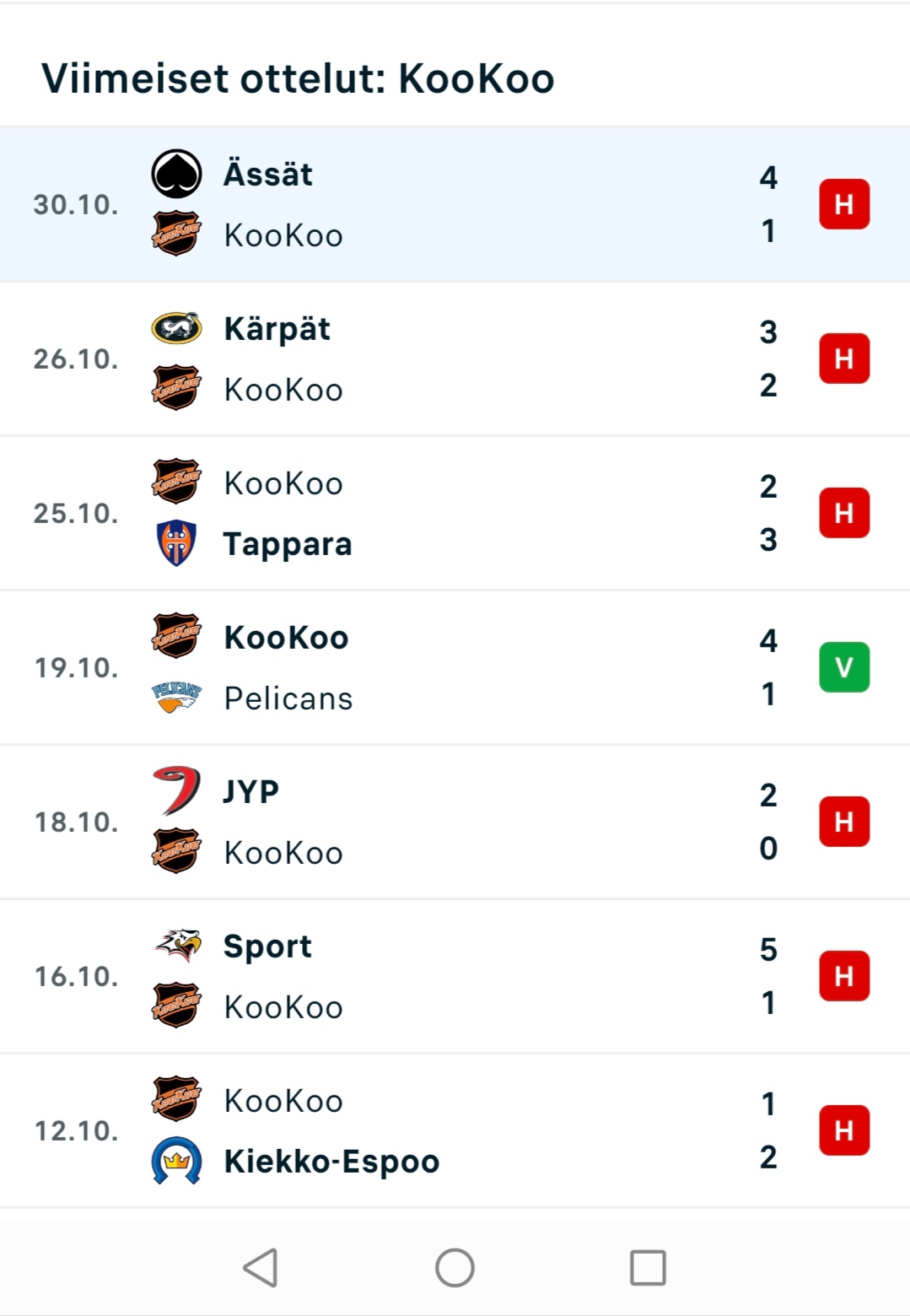Viewport: 910px width, 1316px height.
Task: Tap the KooKoo logo in the Ässät match
Action: 176,234
